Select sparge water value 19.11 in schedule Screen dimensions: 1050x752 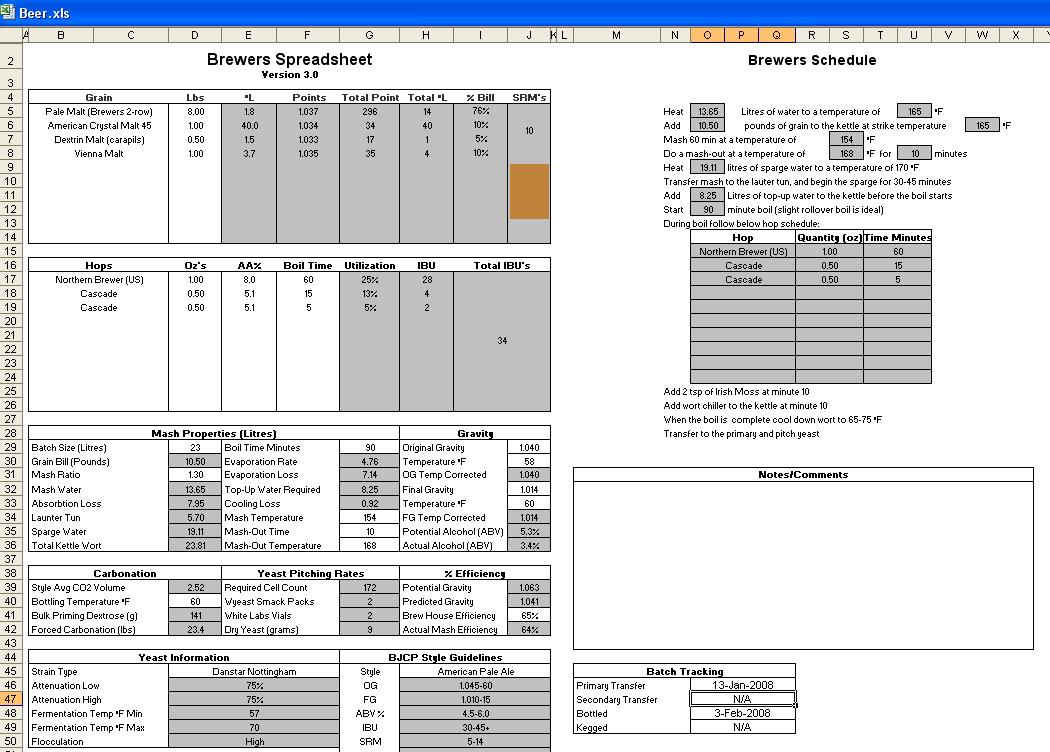pos(708,167)
